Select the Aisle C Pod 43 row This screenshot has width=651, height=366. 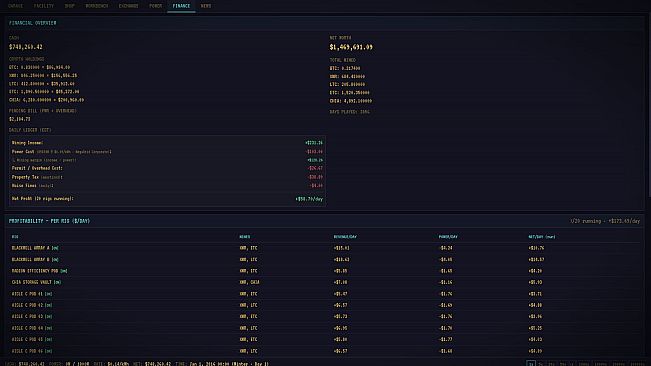tap(325, 316)
